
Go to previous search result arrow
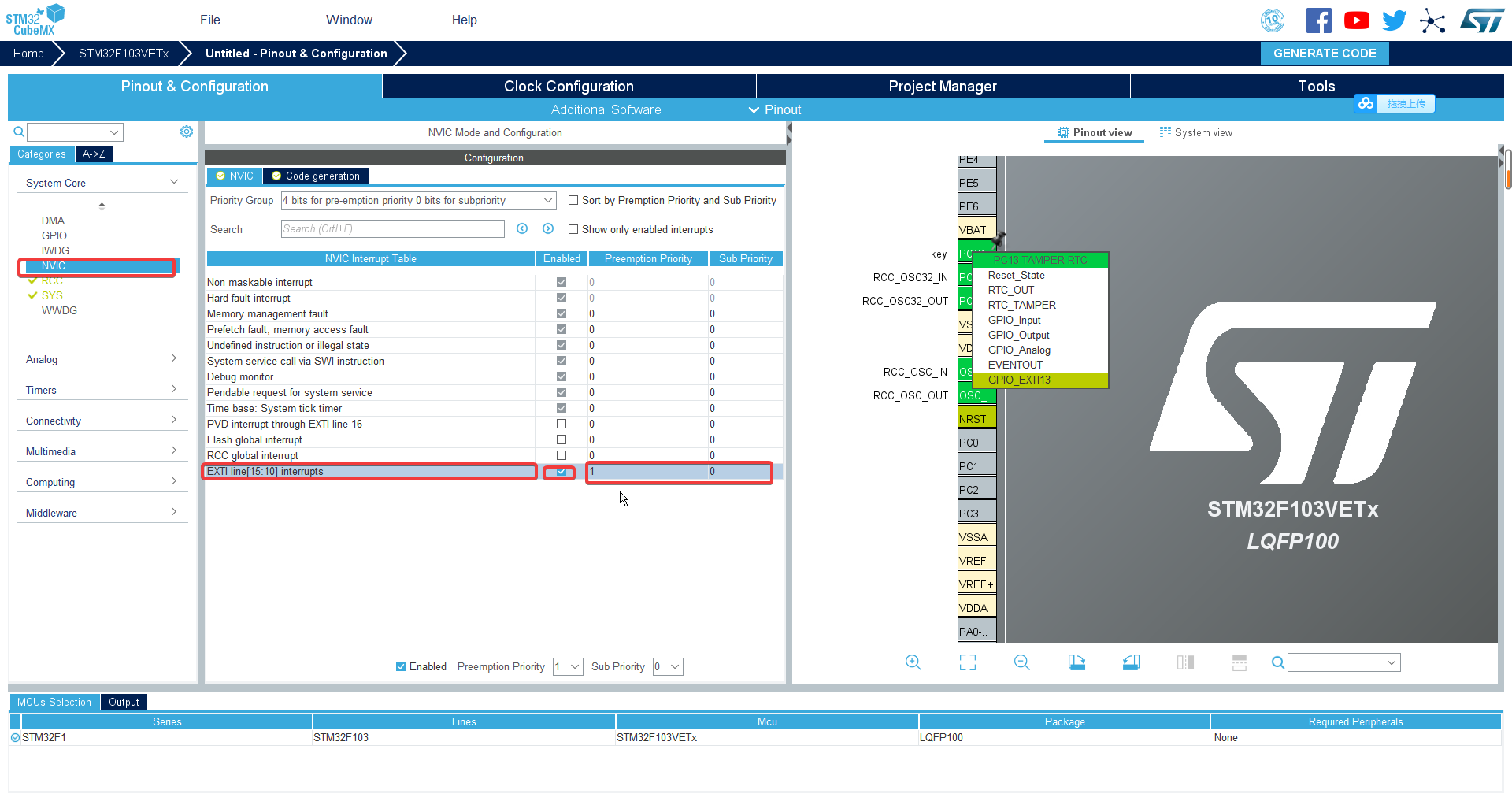[522, 228]
